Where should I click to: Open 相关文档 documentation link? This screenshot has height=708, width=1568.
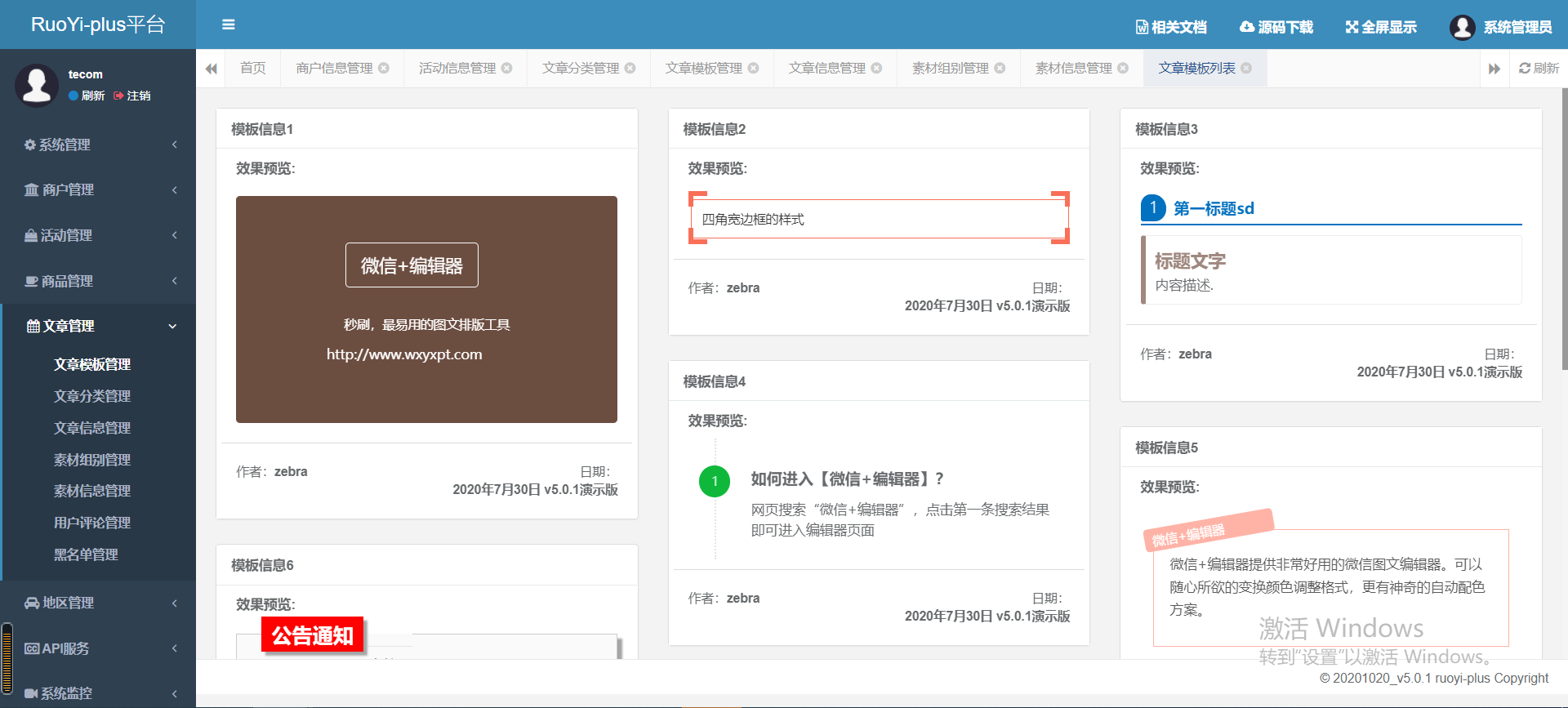(x=1171, y=27)
